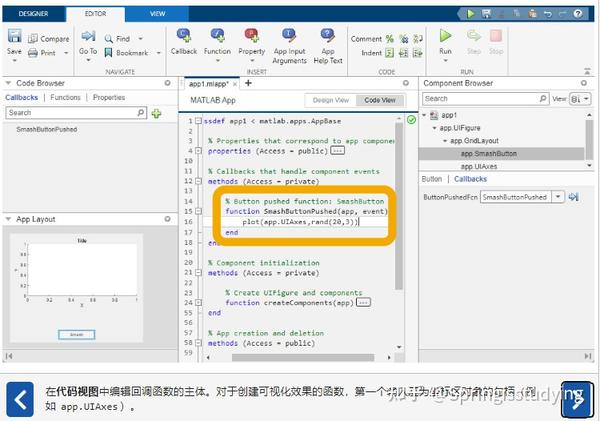
Task: Click the Component Browser search field
Action: pos(486,99)
